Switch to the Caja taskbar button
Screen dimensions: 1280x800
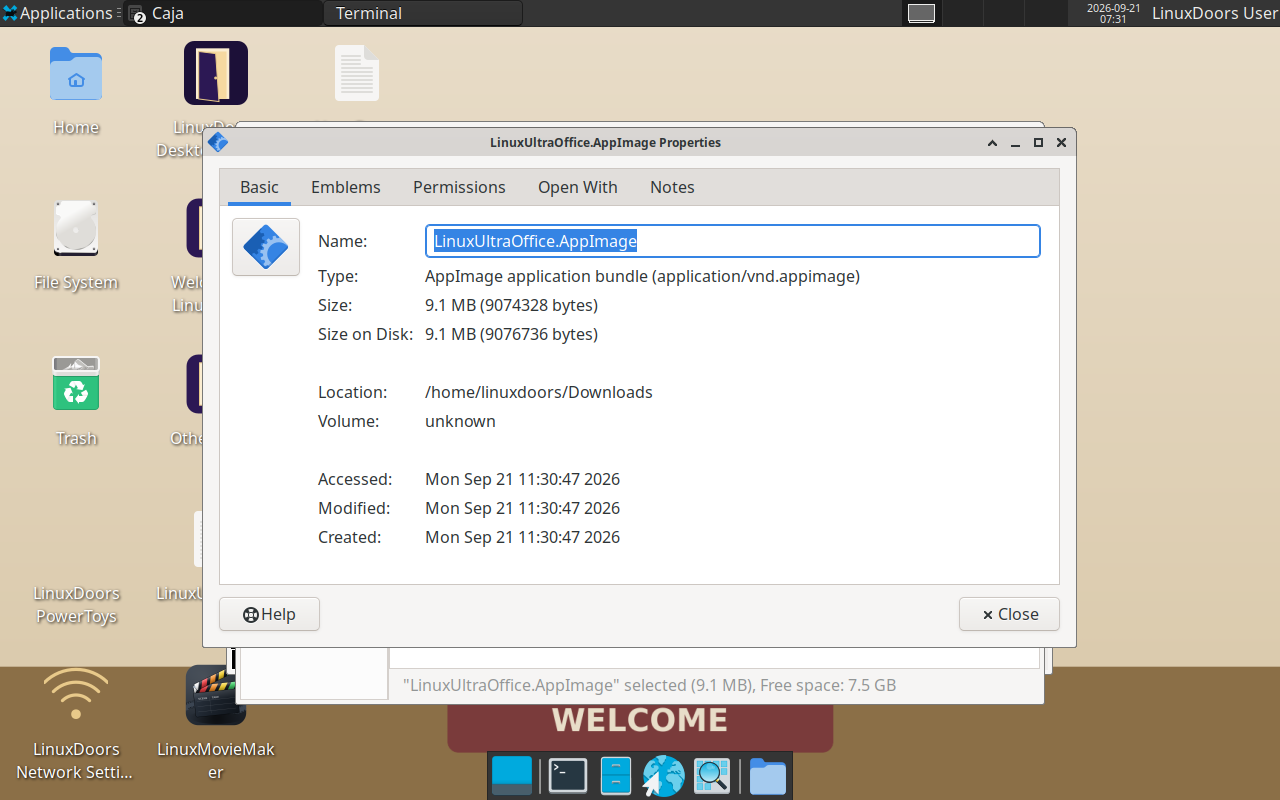click(x=222, y=13)
